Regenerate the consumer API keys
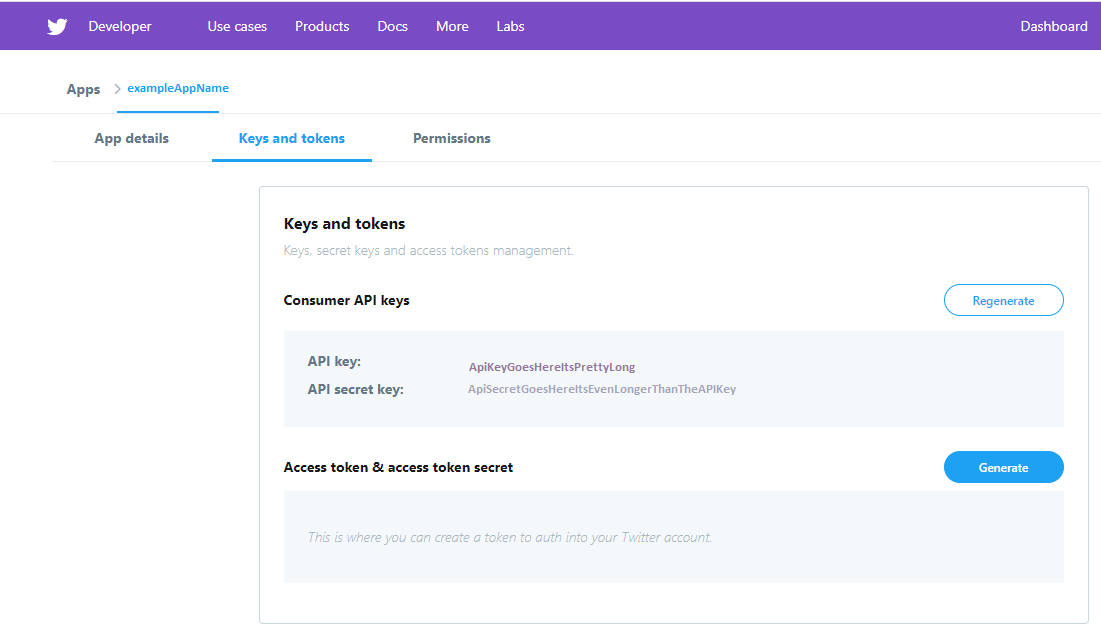The height and width of the screenshot is (627, 1101). coord(1003,300)
